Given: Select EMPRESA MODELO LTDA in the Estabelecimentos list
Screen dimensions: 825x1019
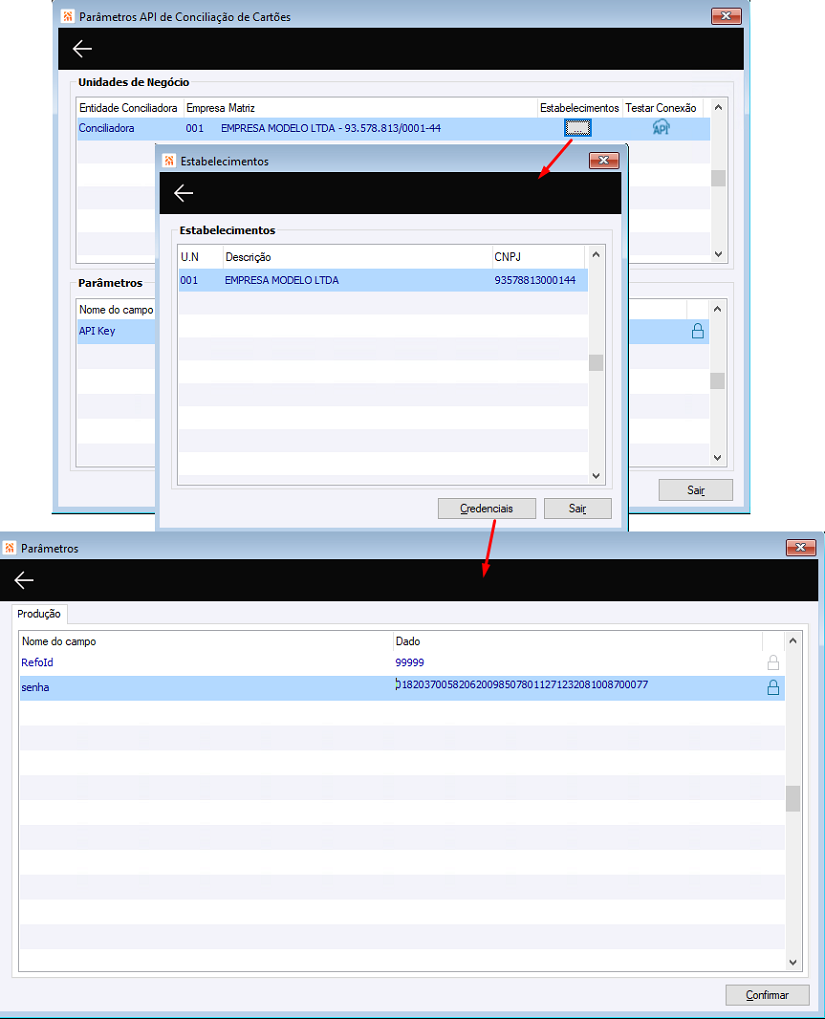Looking at the screenshot, I should (282, 280).
